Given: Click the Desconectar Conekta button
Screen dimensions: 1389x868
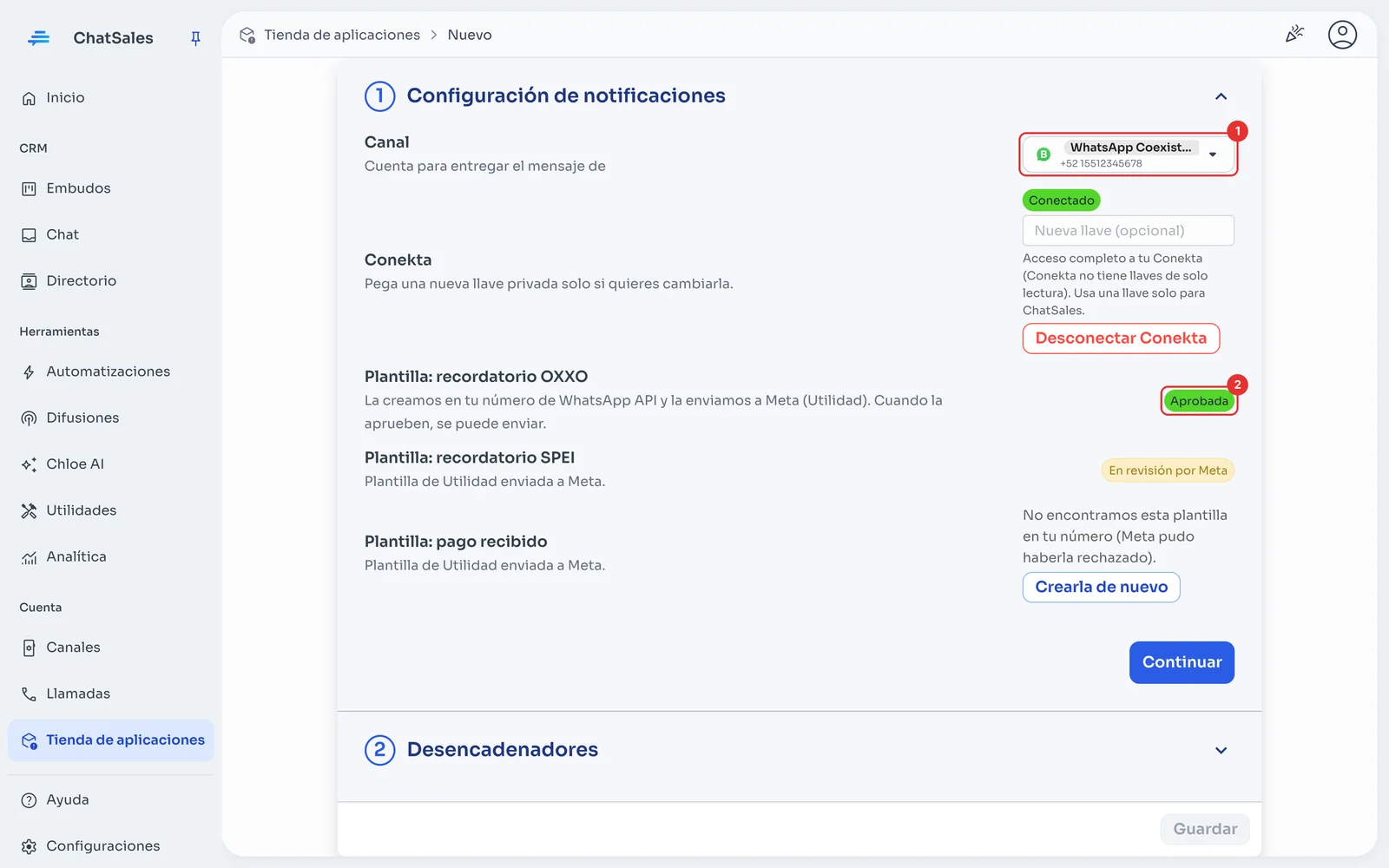Looking at the screenshot, I should 1121,339.
